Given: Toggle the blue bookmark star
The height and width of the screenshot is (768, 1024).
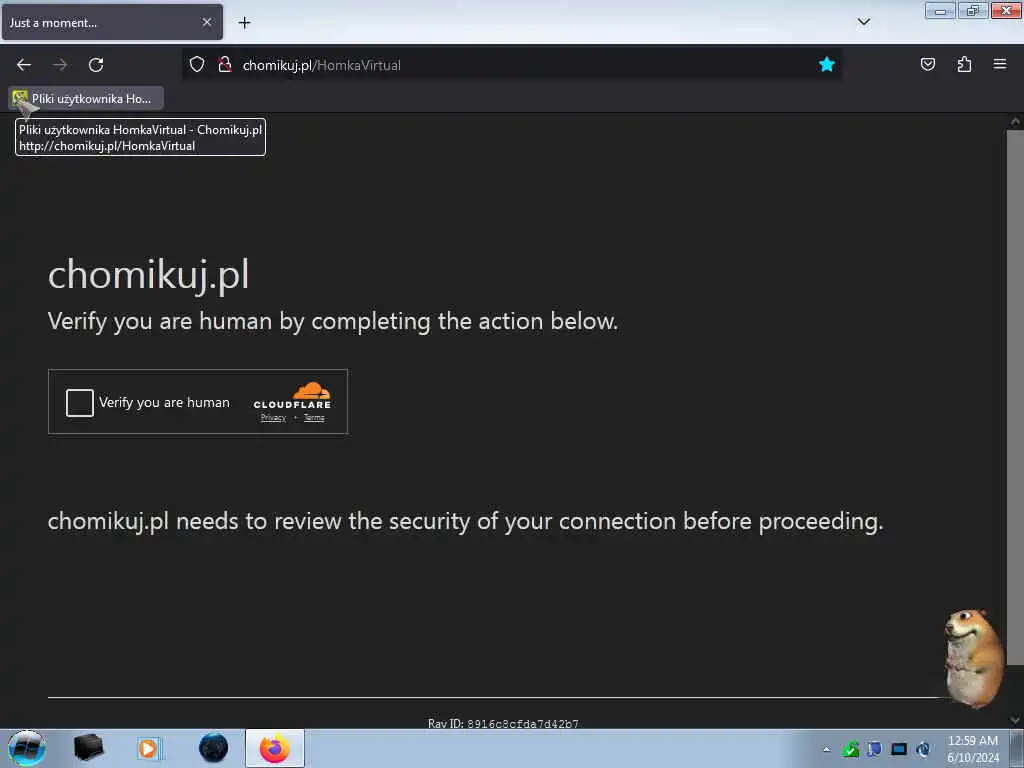Looking at the screenshot, I should pos(827,64).
